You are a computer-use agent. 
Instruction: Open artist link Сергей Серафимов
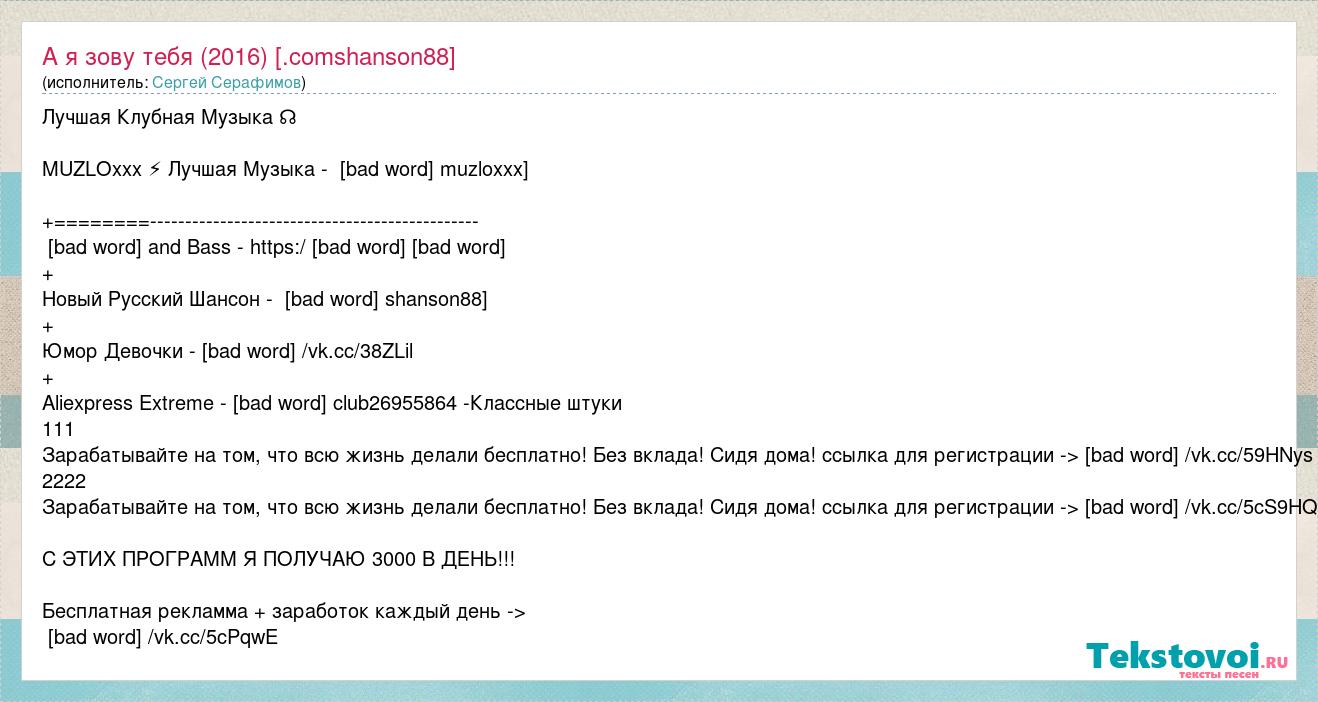click(227, 82)
